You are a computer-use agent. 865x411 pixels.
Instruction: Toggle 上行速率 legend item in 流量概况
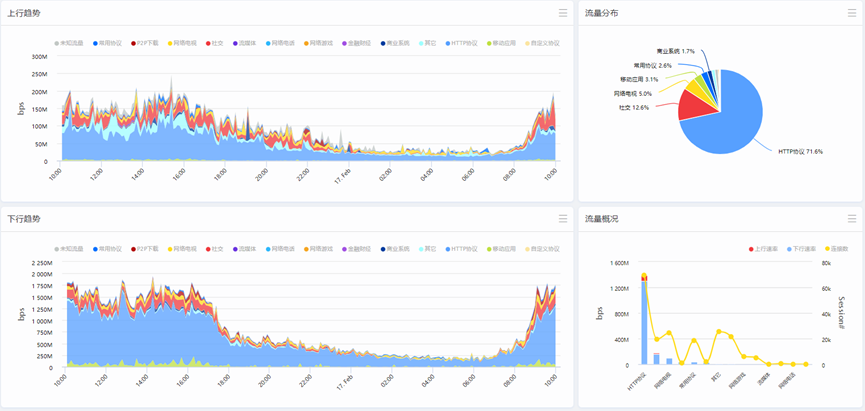(765, 249)
